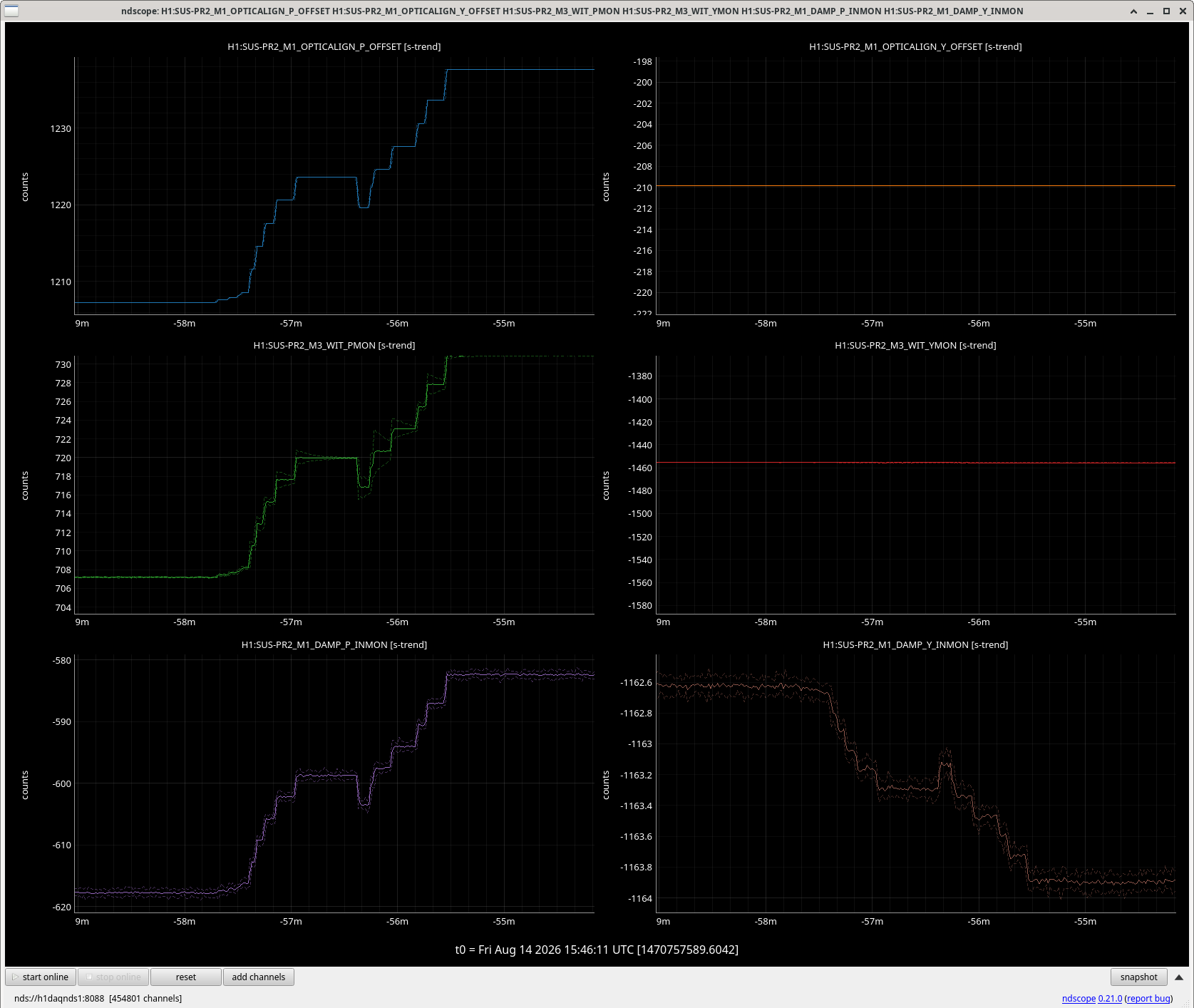Viewport: 1194px width, 1008px height.
Task: Click the nds://h1daqnds1:8088 server status text
Action: pyautogui.click(x=98, y=998)
